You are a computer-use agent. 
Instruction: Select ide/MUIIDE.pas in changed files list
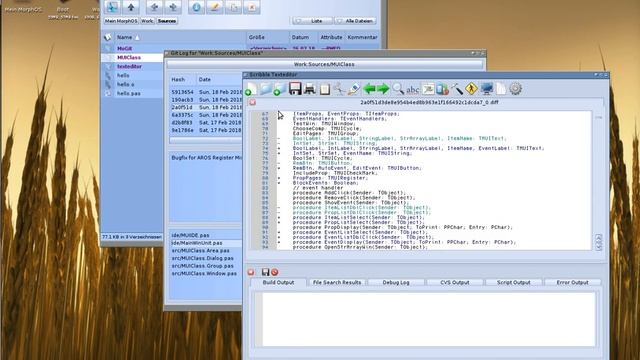coord(206,236)
